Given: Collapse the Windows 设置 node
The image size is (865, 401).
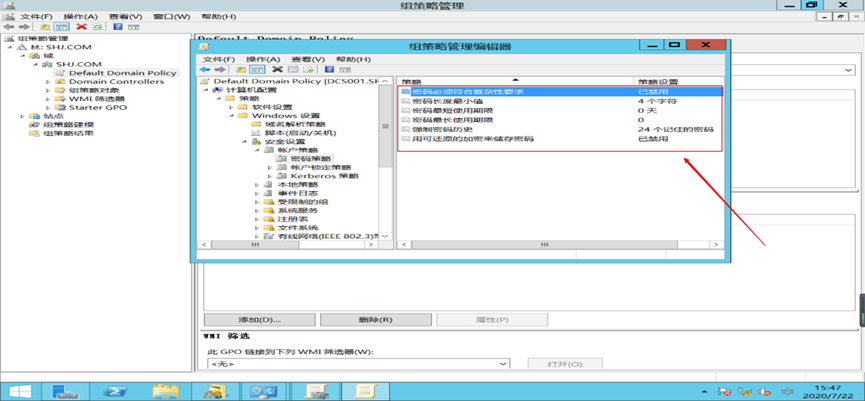Looking at the screenshot, I should click(x=231, y=116).
